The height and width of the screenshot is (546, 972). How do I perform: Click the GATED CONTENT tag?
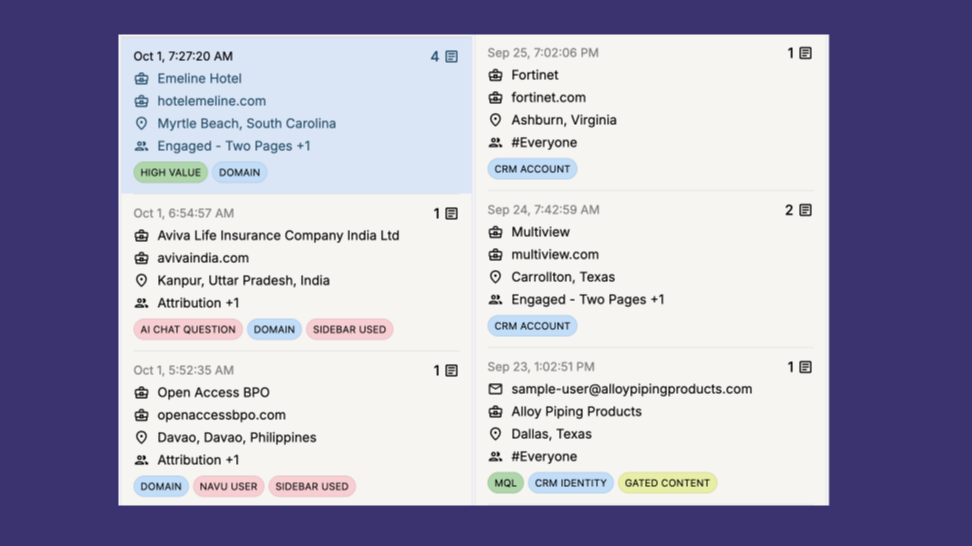tap(667, 483)
